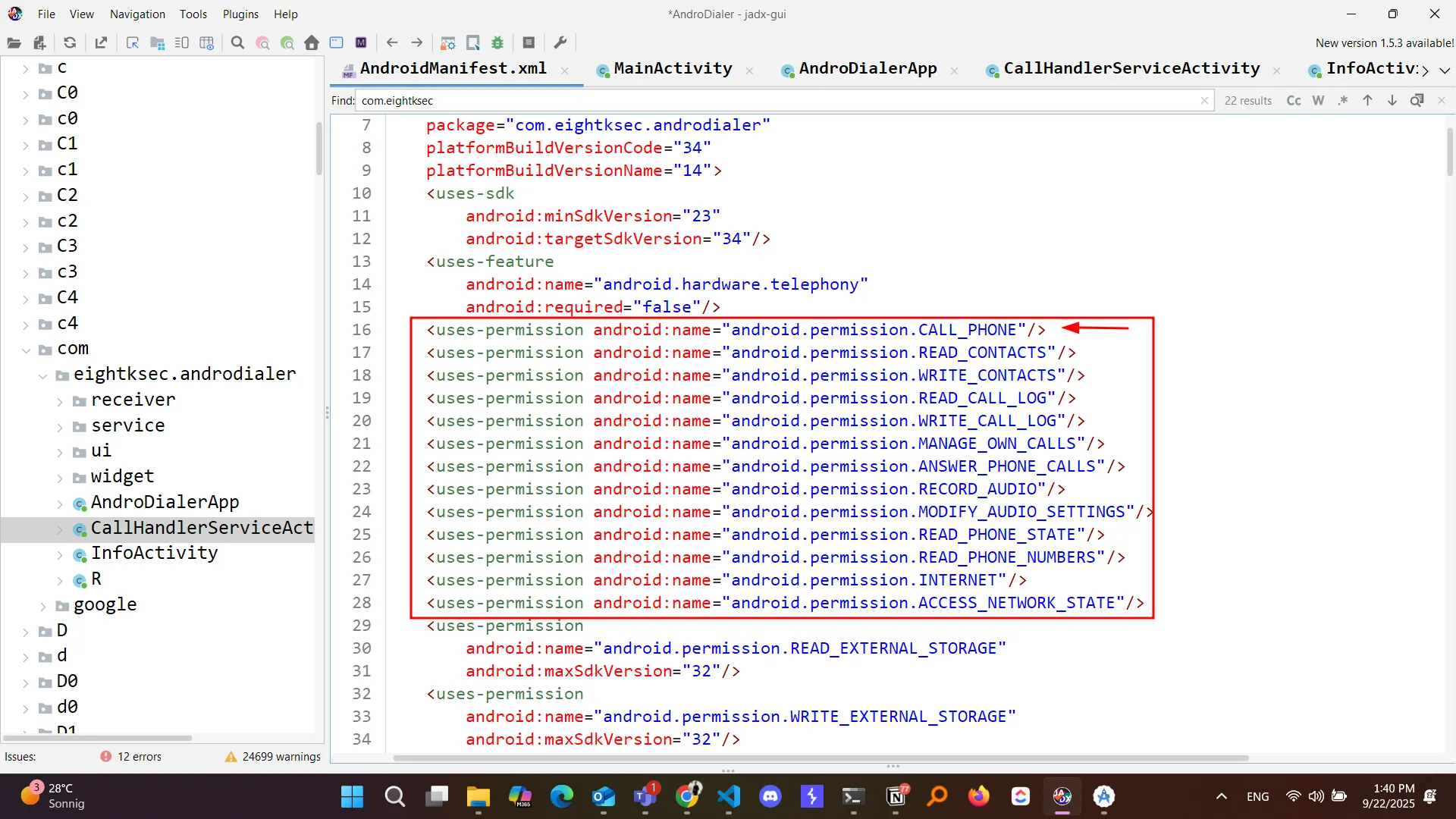Click the green bug debugger icon
Viewport: 1456px width, 819px height.
(x=497, y=43)
